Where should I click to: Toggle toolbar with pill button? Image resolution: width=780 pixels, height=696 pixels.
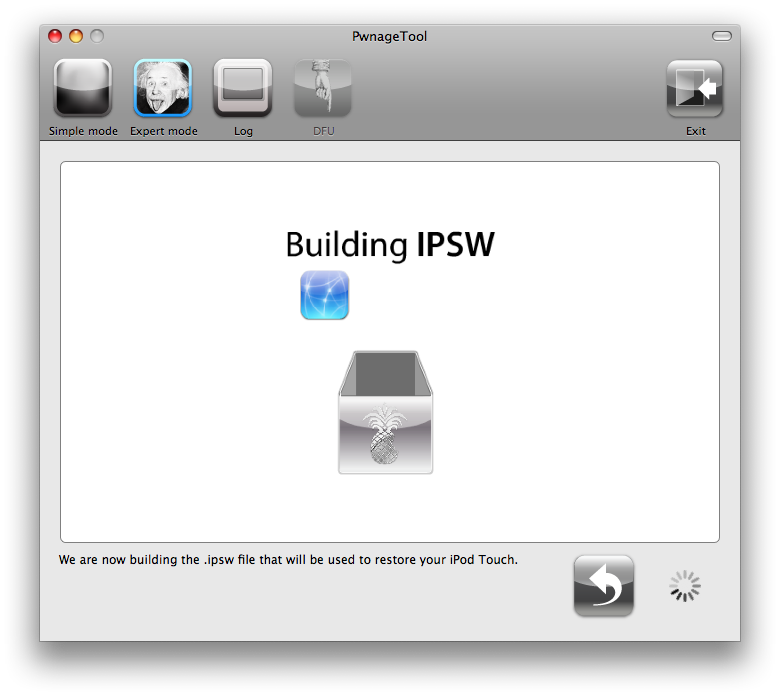click(x=721, y=36)
